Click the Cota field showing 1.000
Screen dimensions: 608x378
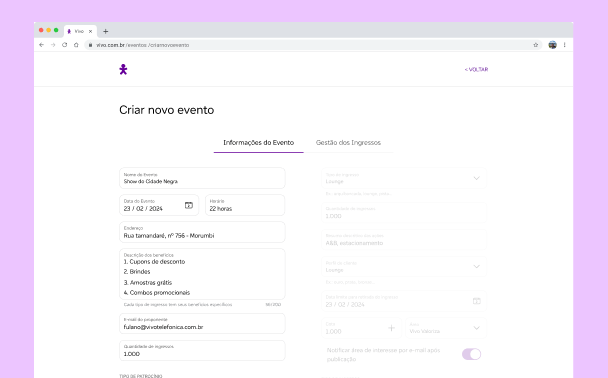(362, 328)
